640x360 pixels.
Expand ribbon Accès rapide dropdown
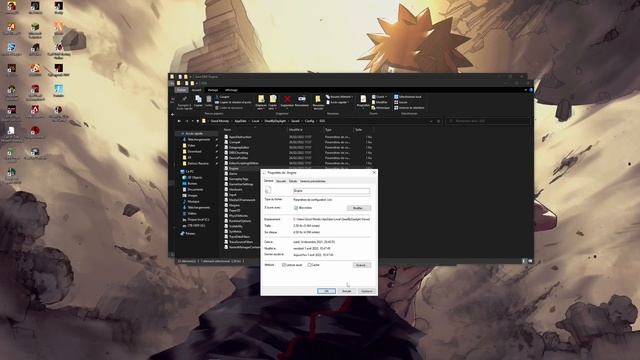(x=337, y=102)
